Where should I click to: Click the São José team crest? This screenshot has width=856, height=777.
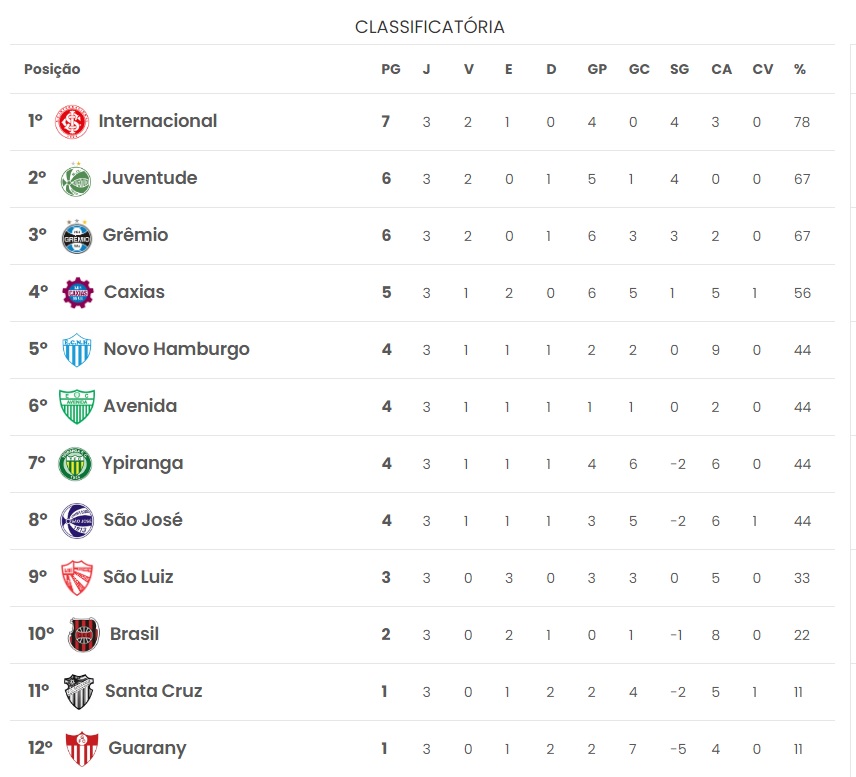[76, 521]
